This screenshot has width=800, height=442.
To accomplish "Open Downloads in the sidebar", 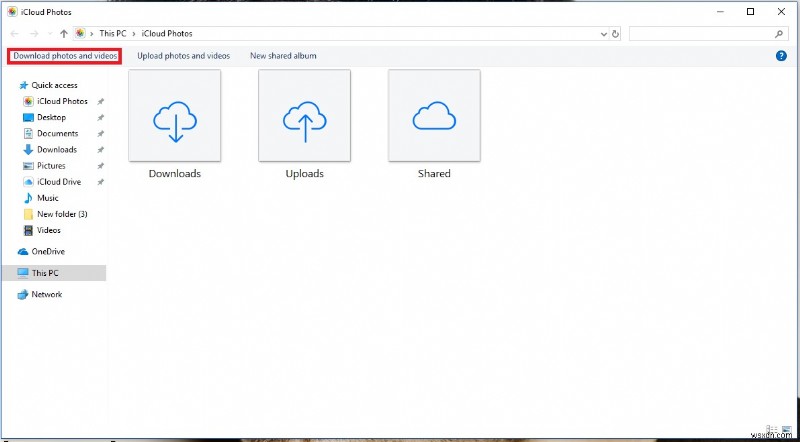I will 57,150.
